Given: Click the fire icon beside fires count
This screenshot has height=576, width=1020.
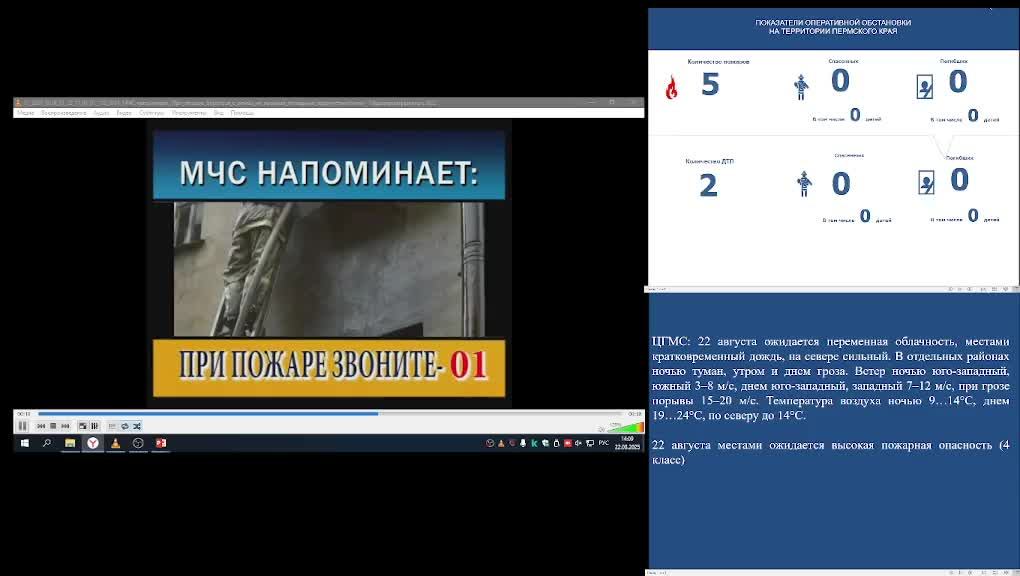Looking at the screenshot, I should tap(671, 87).
